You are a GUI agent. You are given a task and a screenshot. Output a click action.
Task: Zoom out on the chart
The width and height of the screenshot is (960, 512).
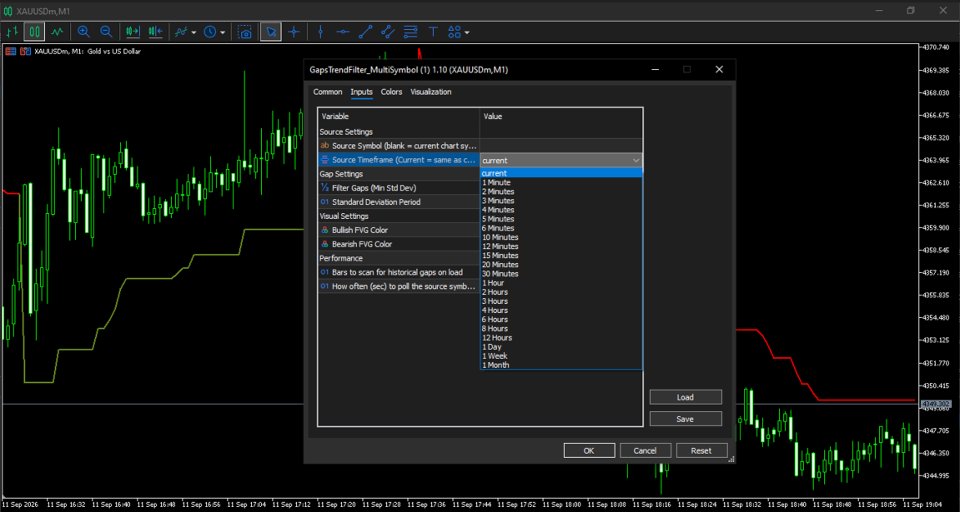105,31
